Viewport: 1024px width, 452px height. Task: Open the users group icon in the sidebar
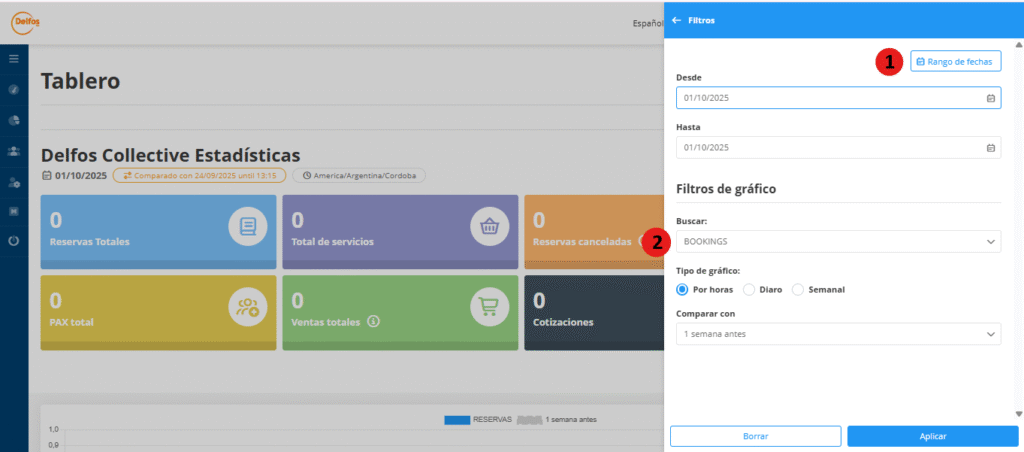[14, 151]
